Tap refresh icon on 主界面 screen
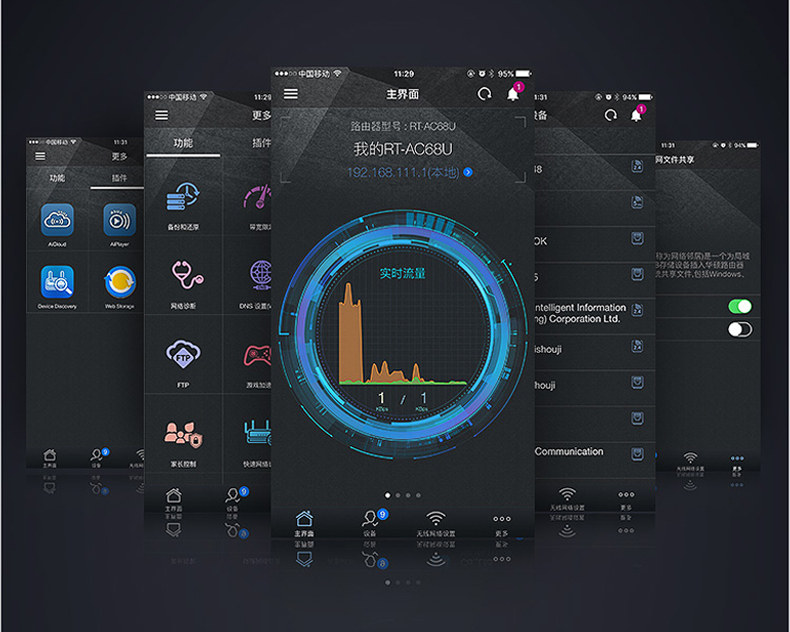Image resolution: width=790 pixels, height=632 pixels. click(x=484, y=94)
